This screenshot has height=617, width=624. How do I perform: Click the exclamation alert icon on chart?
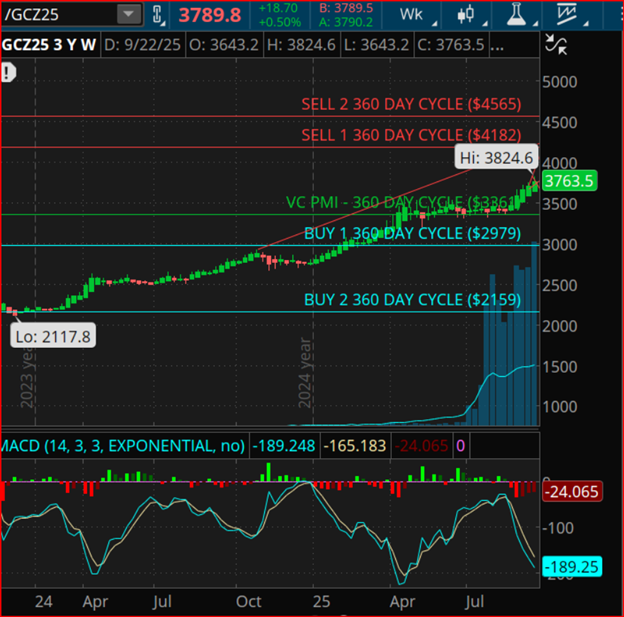coord(9,72)
